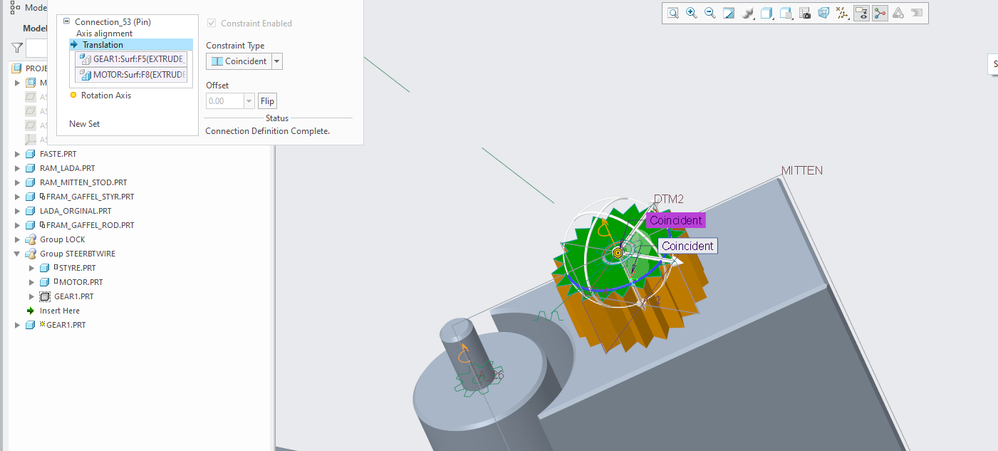Click the perspective view wireframe icon
The height and width of the screenshot is (451, 998).
point(824,13)
